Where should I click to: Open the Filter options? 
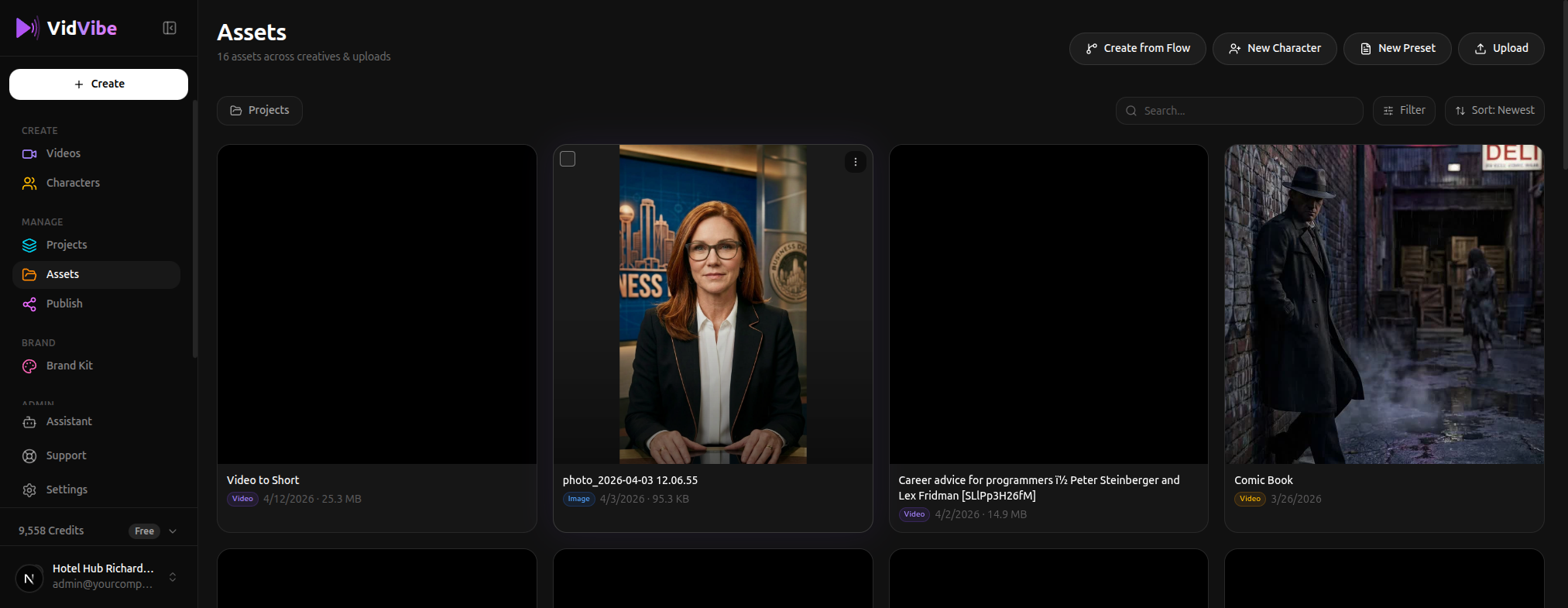[1403, 111]
